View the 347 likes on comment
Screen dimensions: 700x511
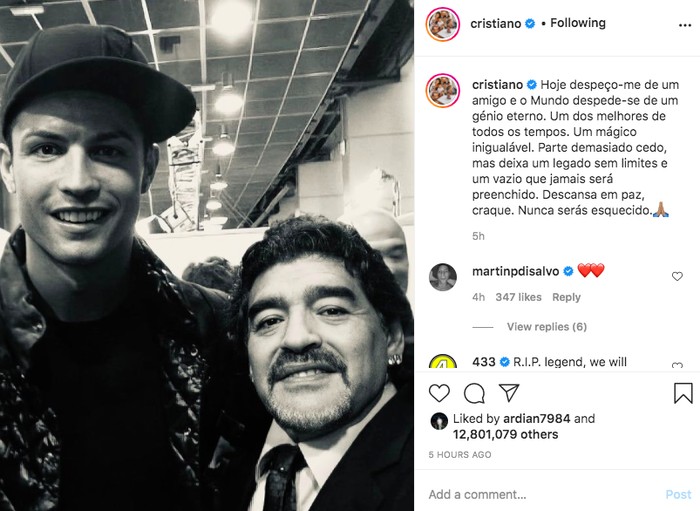518,297
